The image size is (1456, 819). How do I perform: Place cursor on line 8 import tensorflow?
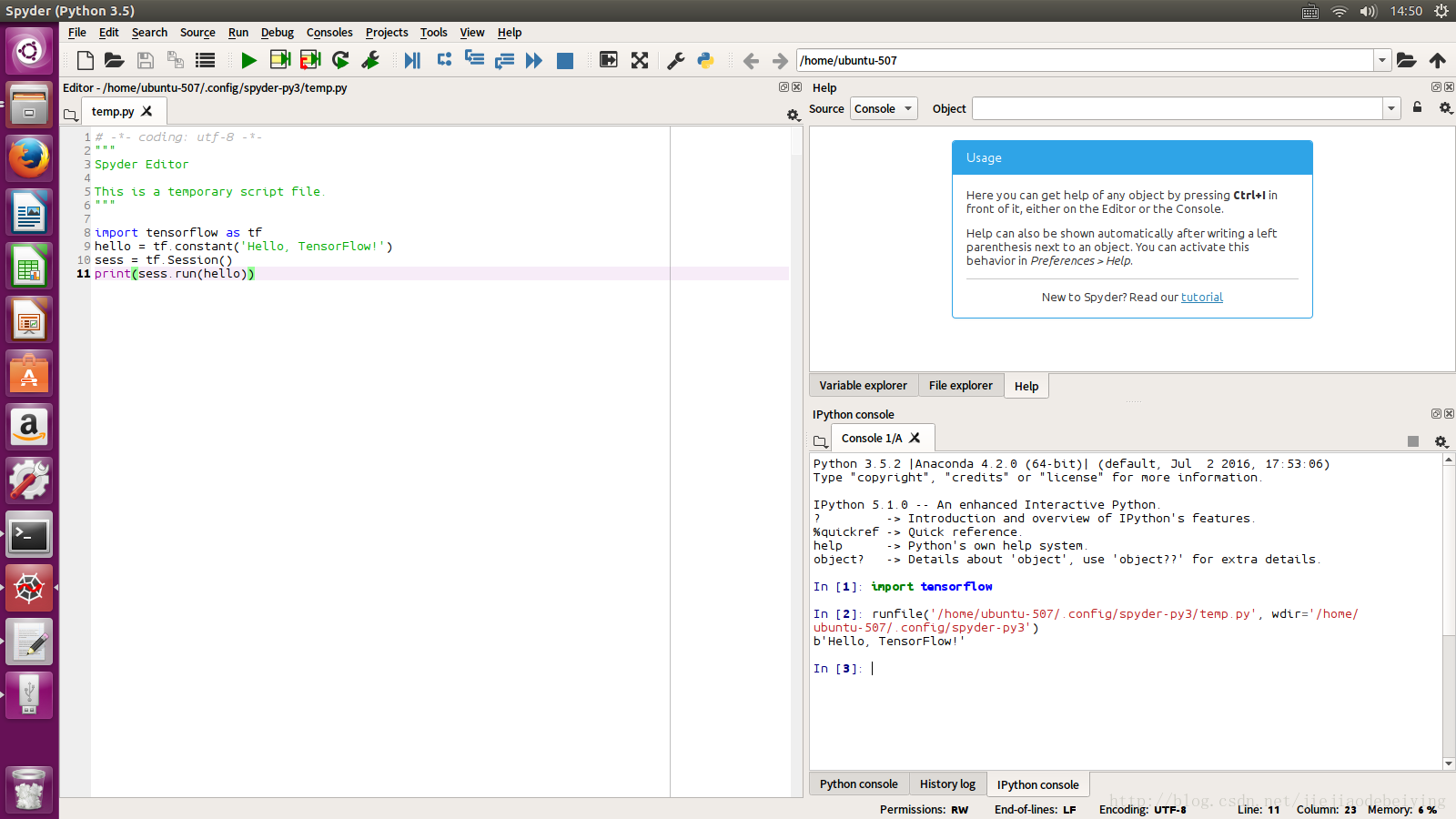click(x=178, y=232)
